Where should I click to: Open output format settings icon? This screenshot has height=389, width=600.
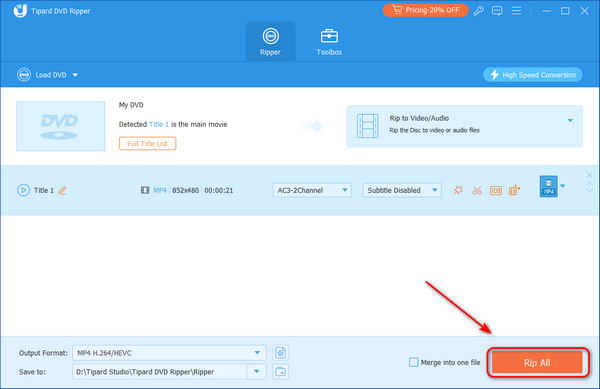[x=280, y=353]
